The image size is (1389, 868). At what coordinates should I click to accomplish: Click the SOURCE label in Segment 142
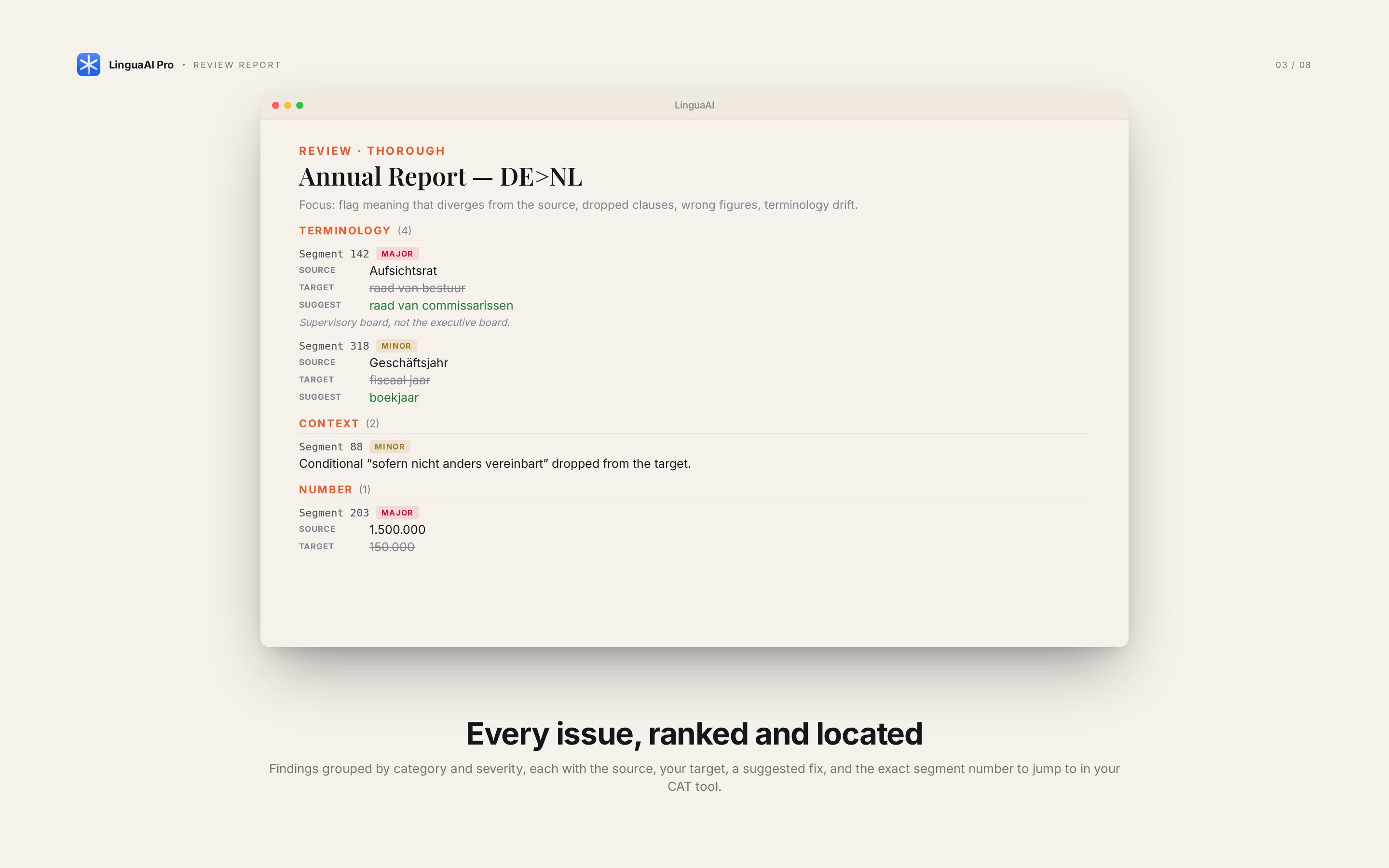click(317, 271)
